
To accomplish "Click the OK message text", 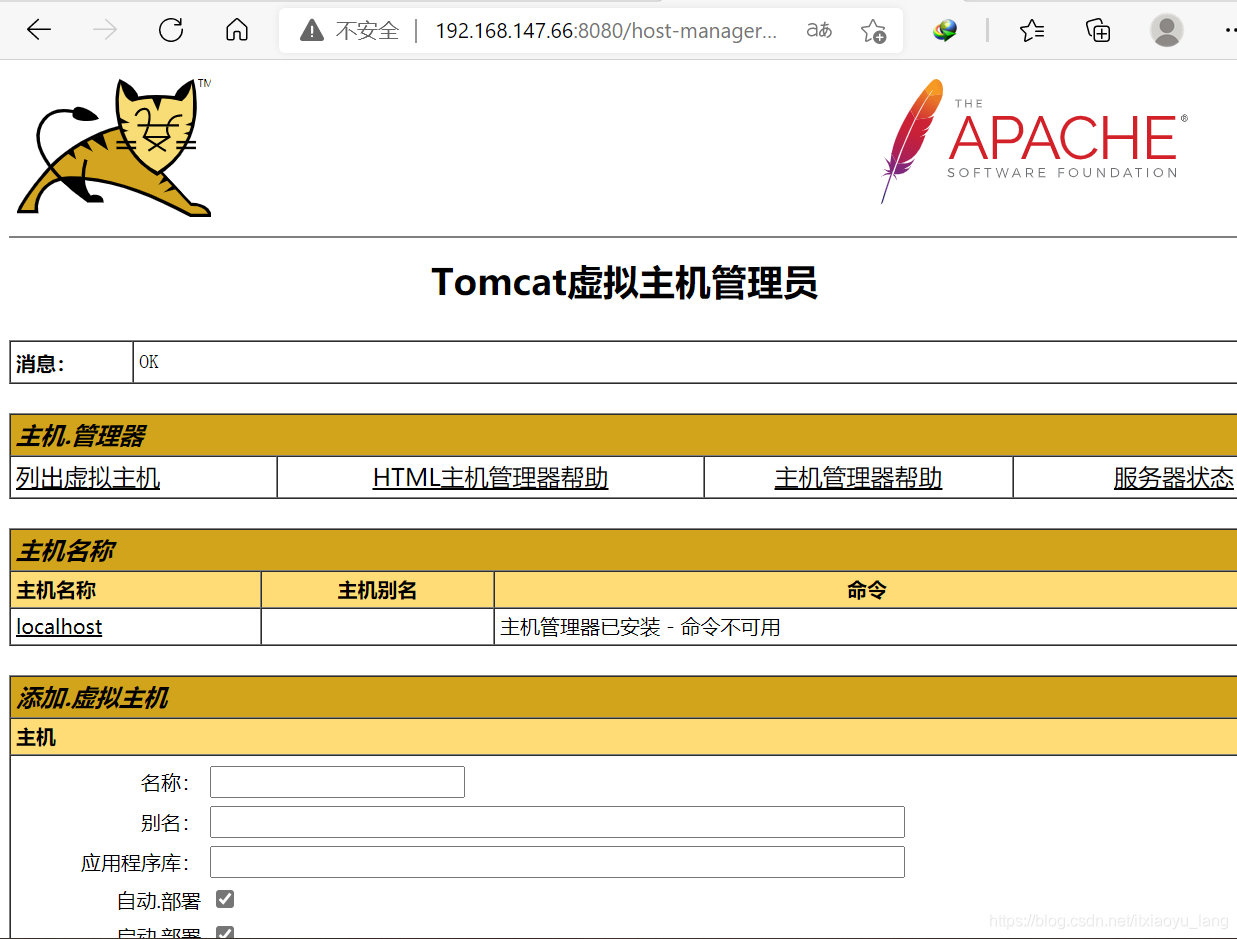I will click(x=149, y=362).
